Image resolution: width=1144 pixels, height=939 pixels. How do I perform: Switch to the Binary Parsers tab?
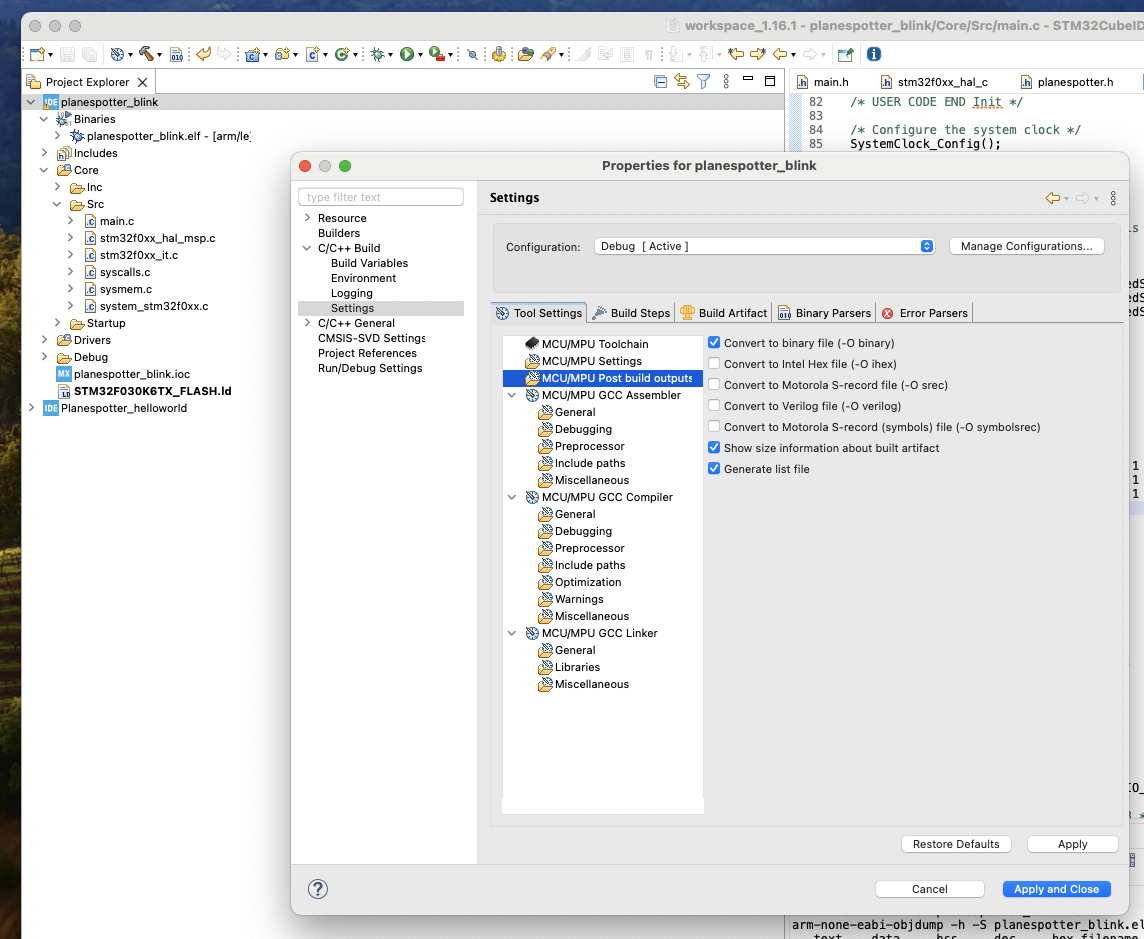coord(824,312)
